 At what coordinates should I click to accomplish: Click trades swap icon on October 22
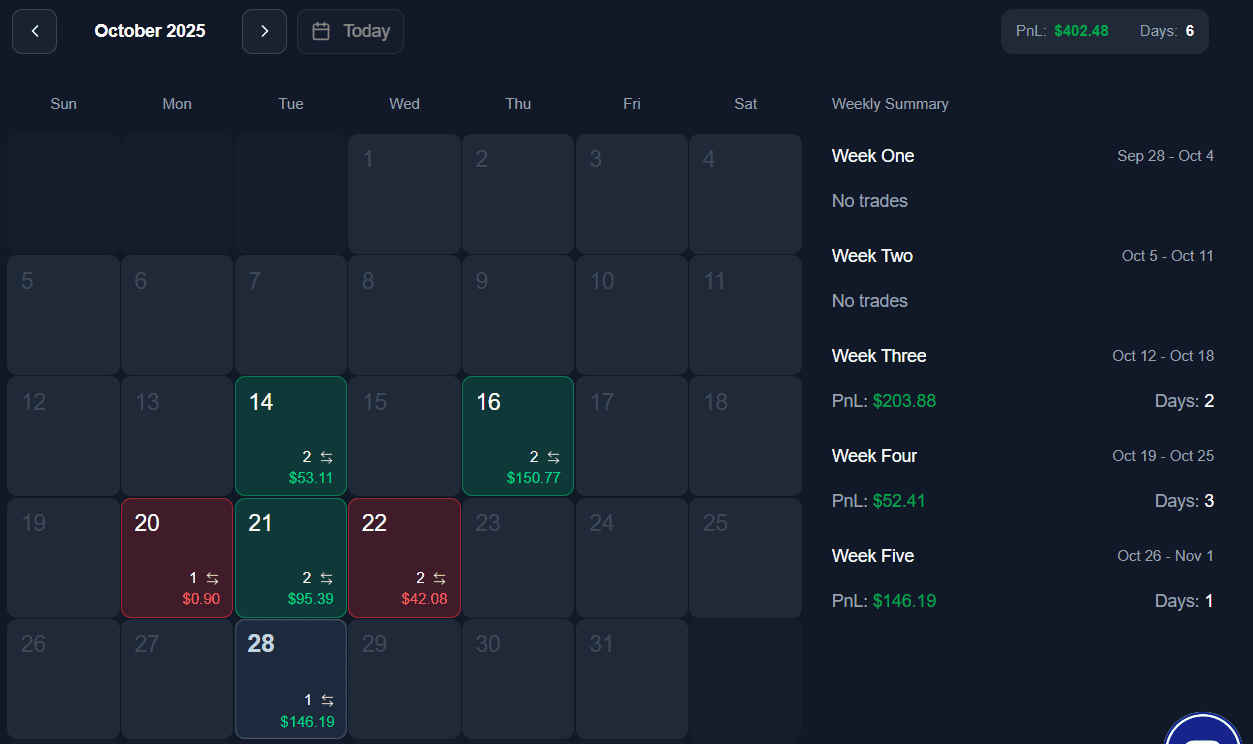click(439, 578)
